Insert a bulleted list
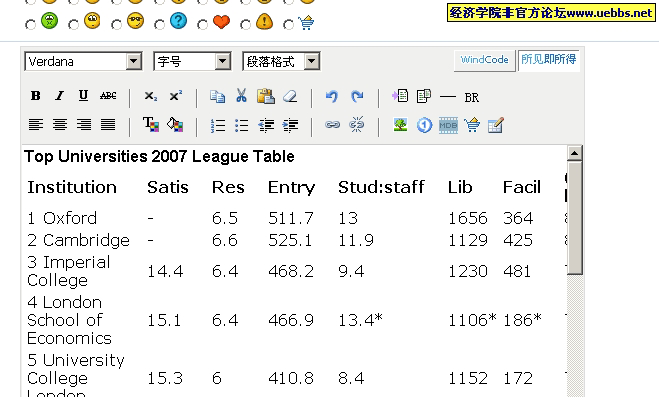The image size is (659, 397). (241, 125)
